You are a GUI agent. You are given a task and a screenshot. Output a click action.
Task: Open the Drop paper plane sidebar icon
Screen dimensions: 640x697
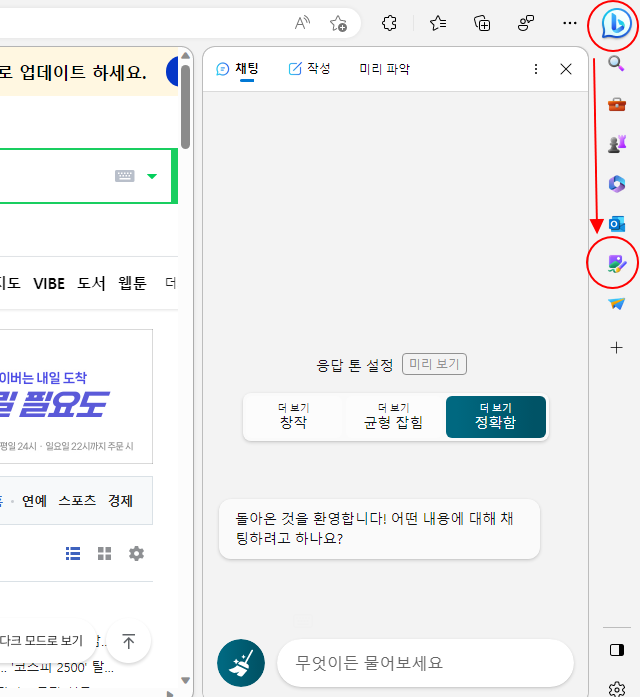tap(616, 304)
